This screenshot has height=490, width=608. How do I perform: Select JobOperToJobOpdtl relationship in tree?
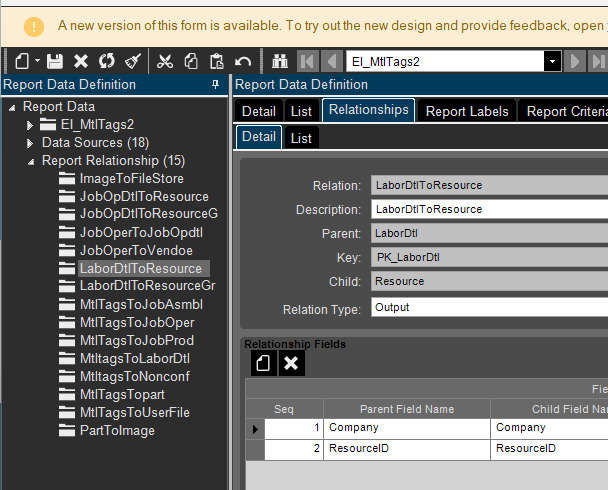(x=141, y=233)
